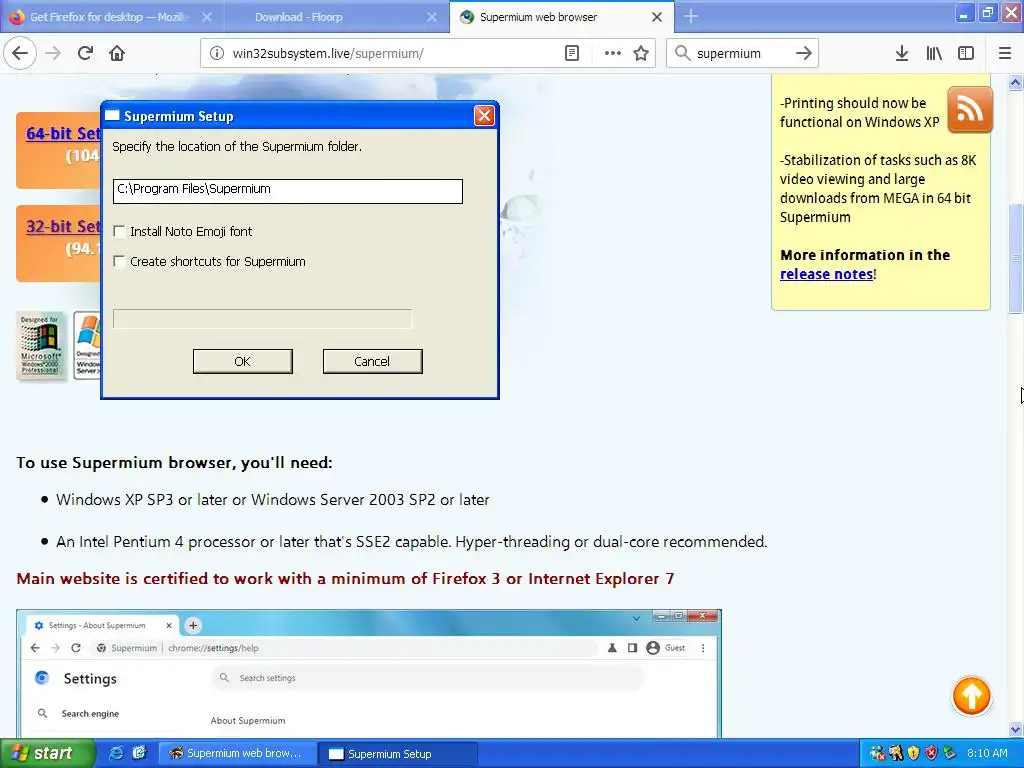
Task: Click OK in Supermium Setup
Action: tap(242, 361)
